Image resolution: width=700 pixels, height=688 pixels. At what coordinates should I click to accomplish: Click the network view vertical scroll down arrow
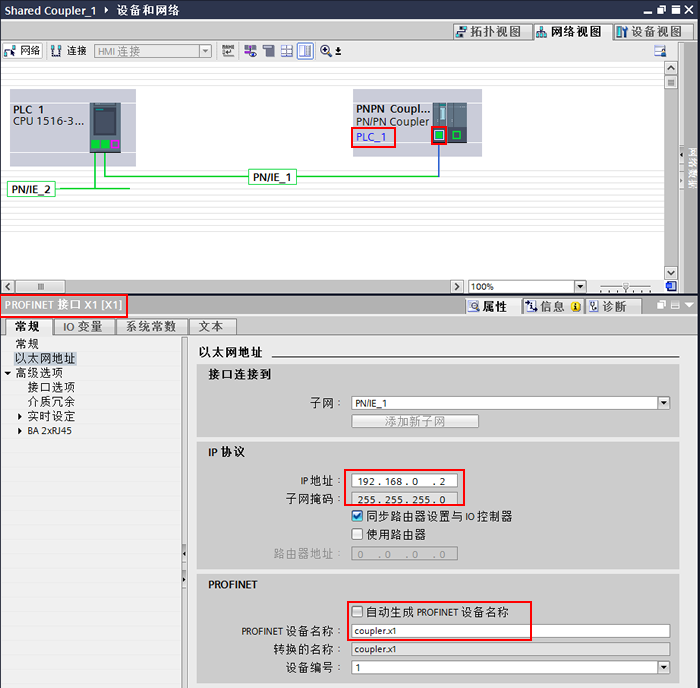pyautogui.click(x=671, y=273)
